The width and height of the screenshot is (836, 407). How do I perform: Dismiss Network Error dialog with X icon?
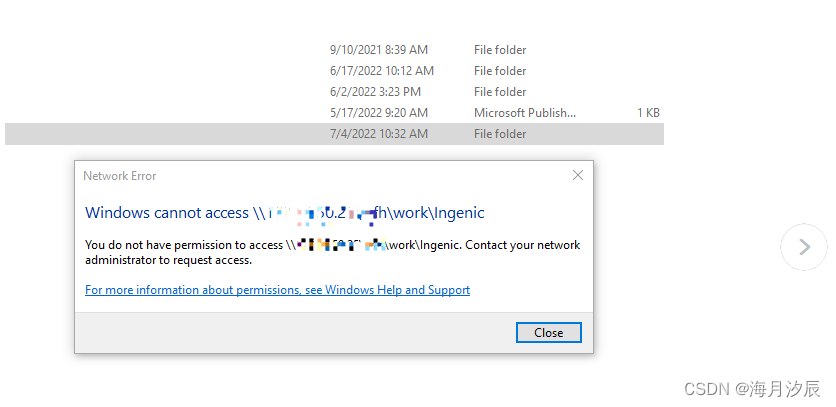pyautogui.click(x=577, y=176)
